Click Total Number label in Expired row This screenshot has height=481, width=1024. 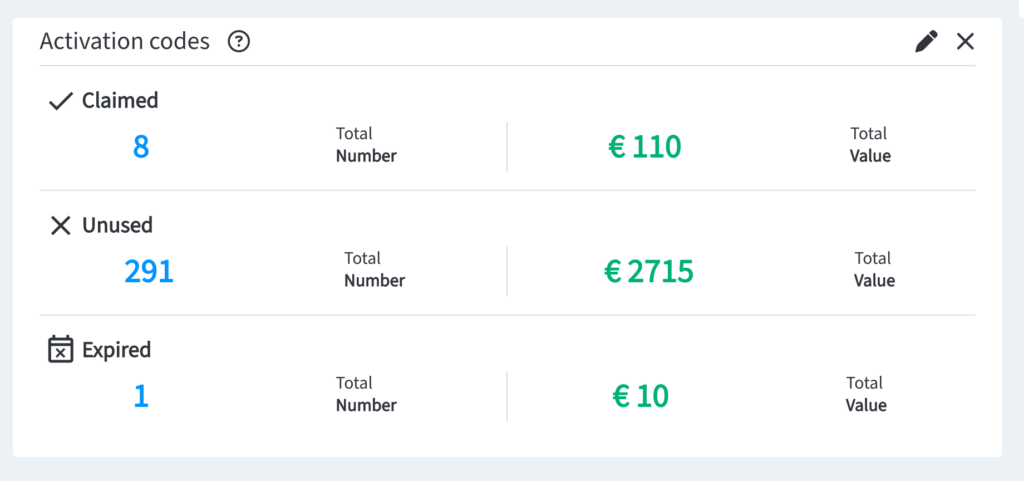[x=366, y=394]
